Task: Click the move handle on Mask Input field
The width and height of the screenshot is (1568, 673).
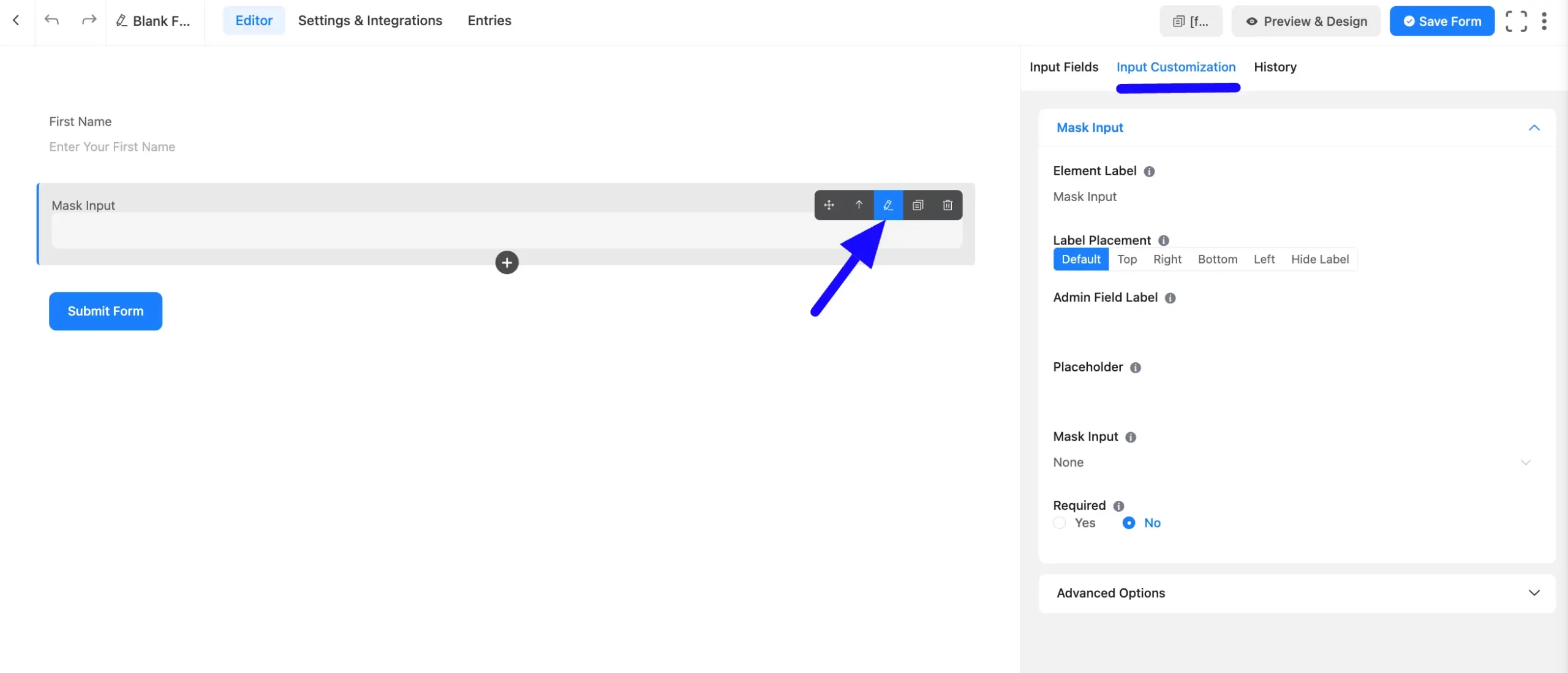Action: click(x=829, y=205)
